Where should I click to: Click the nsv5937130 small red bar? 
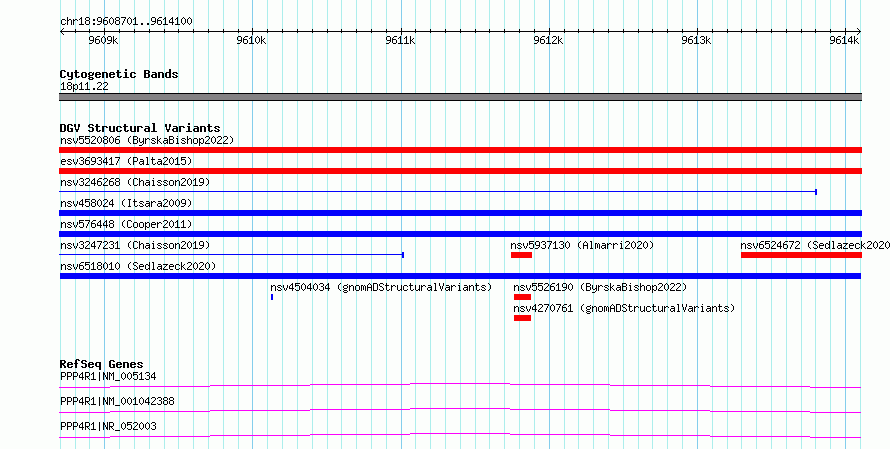(521, 255)
